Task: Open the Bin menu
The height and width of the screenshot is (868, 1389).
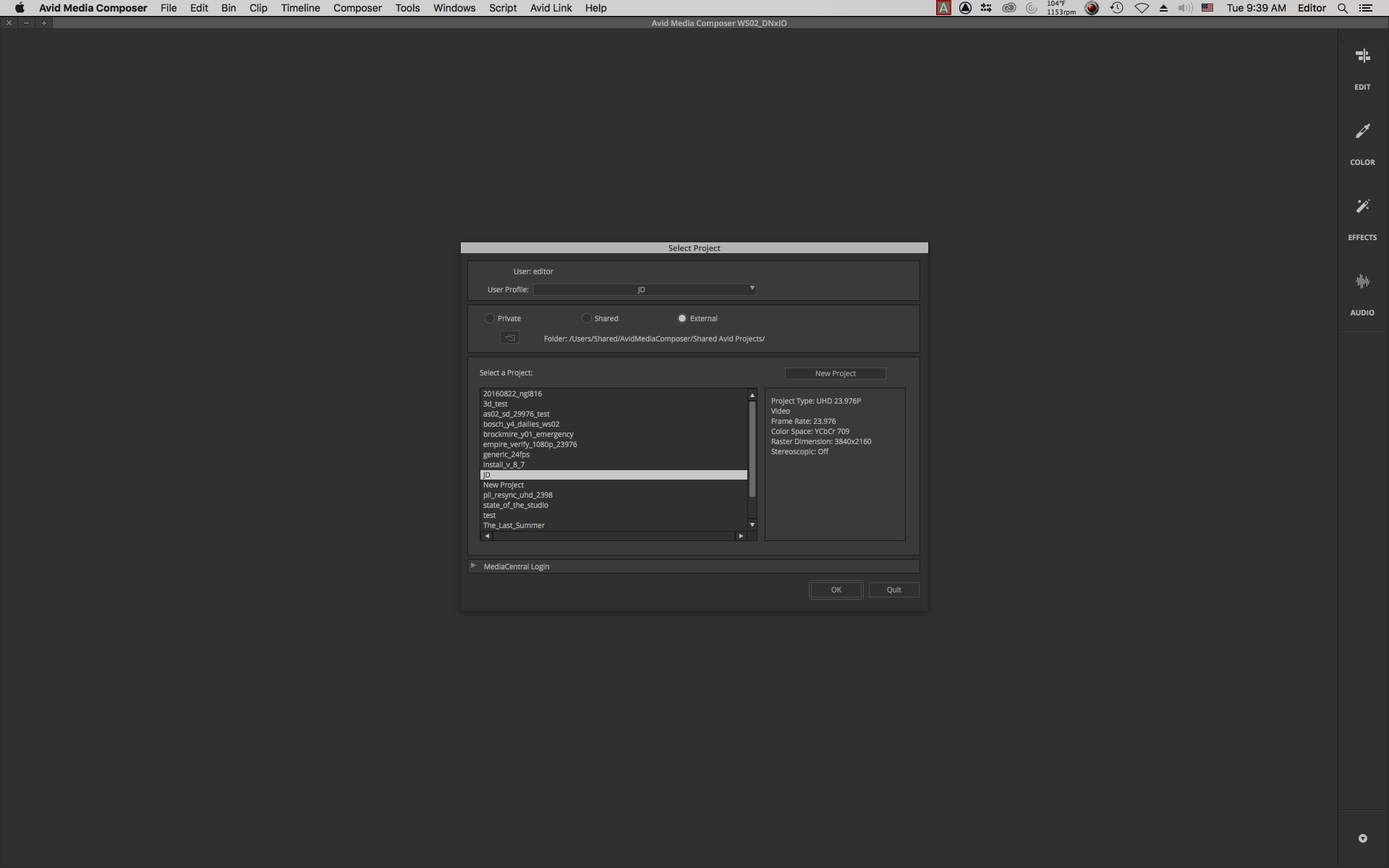Action: [x=229, y=8]
